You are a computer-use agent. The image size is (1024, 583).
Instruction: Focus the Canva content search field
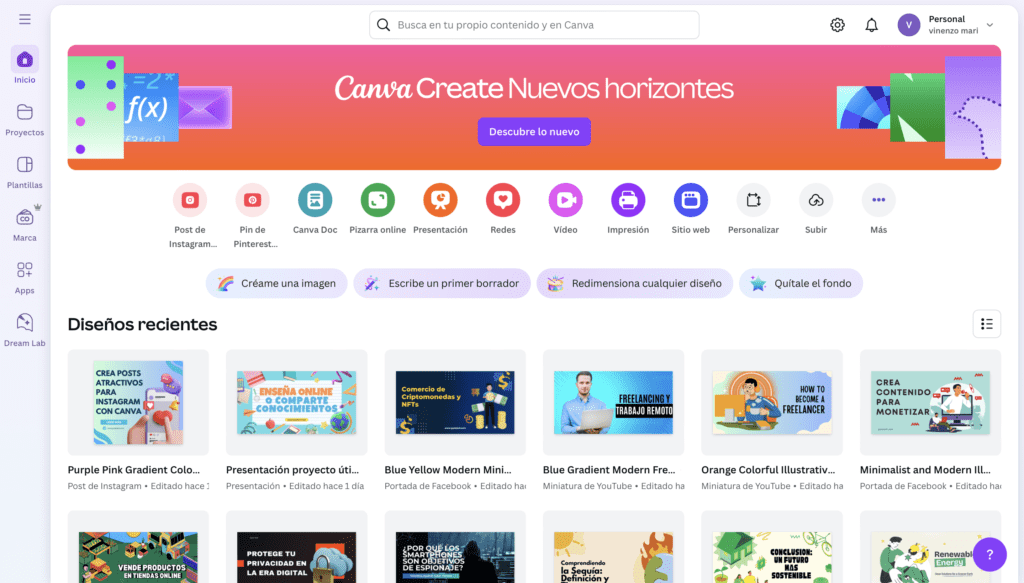click(534, 25)
